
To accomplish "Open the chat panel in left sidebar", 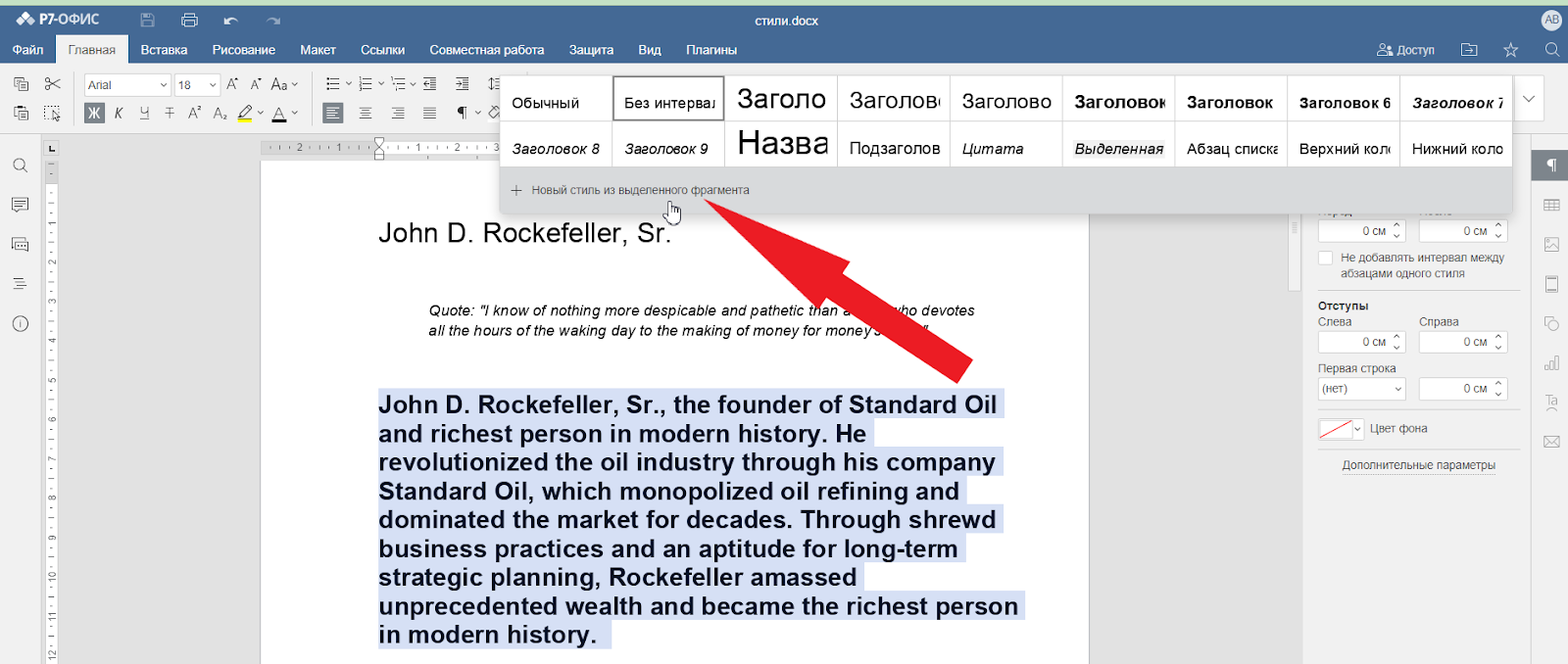I will coord(20,244).
